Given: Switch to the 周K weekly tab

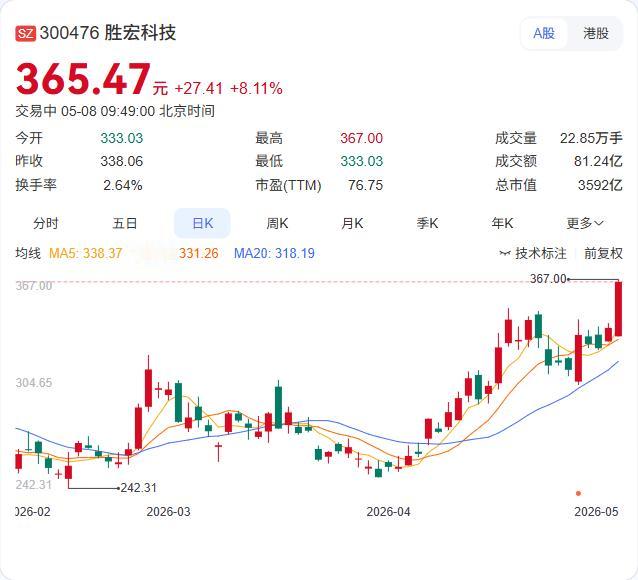Looking at the screenshot, I should pyautogui.click(x=277, y=223).
